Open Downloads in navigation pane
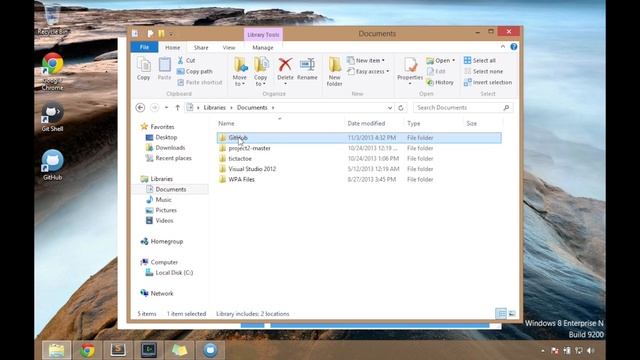 (x=170, y=148)
